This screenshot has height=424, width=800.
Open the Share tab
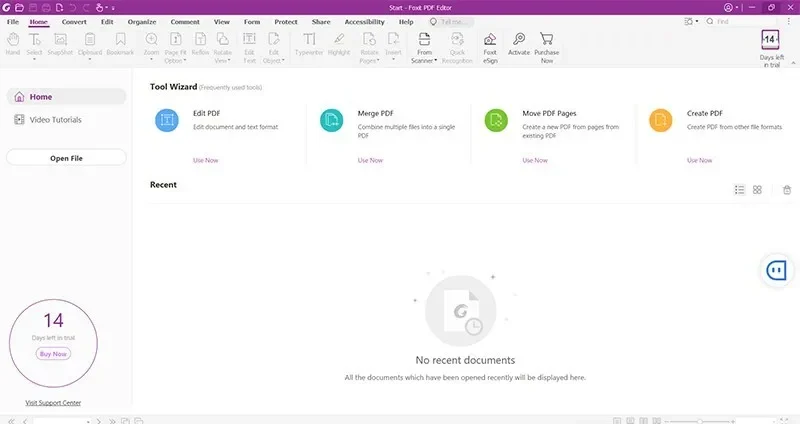pyautogui.click(x=321, y=22)
